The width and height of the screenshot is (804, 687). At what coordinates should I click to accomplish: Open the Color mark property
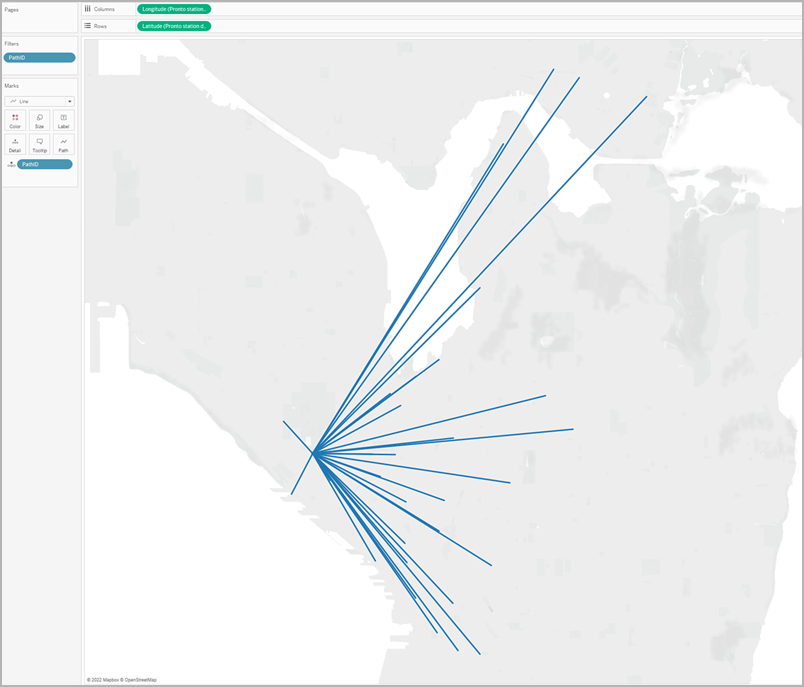coord(15,121)
